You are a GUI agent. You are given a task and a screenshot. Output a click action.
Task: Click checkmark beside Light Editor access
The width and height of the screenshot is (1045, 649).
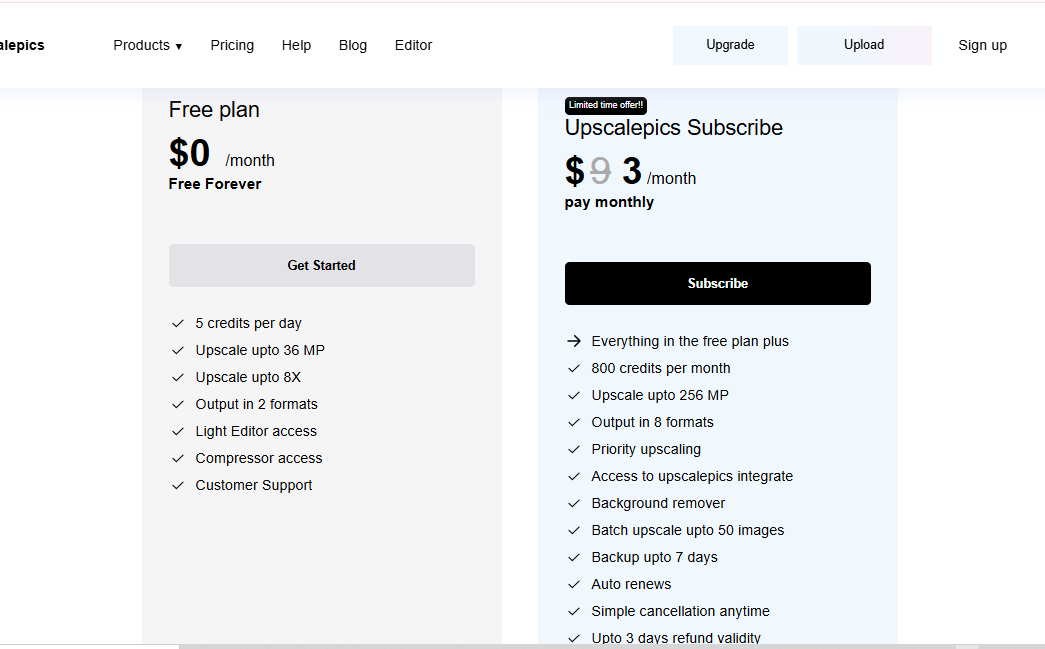pyautogui.click(x=178, y=432)
